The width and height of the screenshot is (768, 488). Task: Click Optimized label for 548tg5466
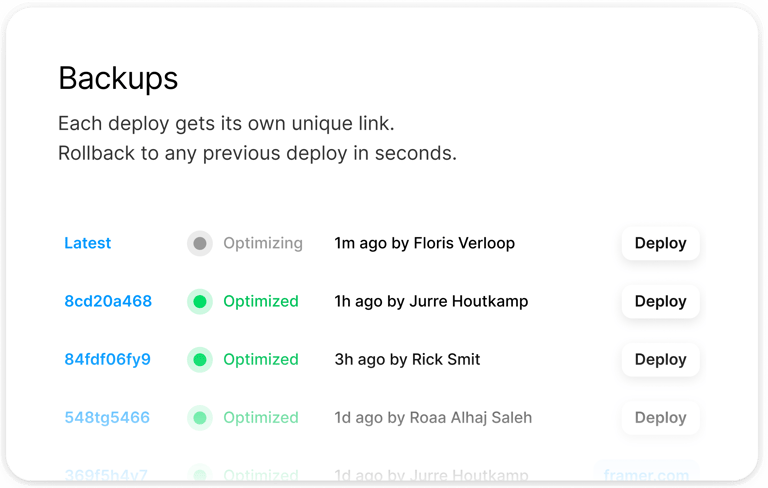(260, 417)
